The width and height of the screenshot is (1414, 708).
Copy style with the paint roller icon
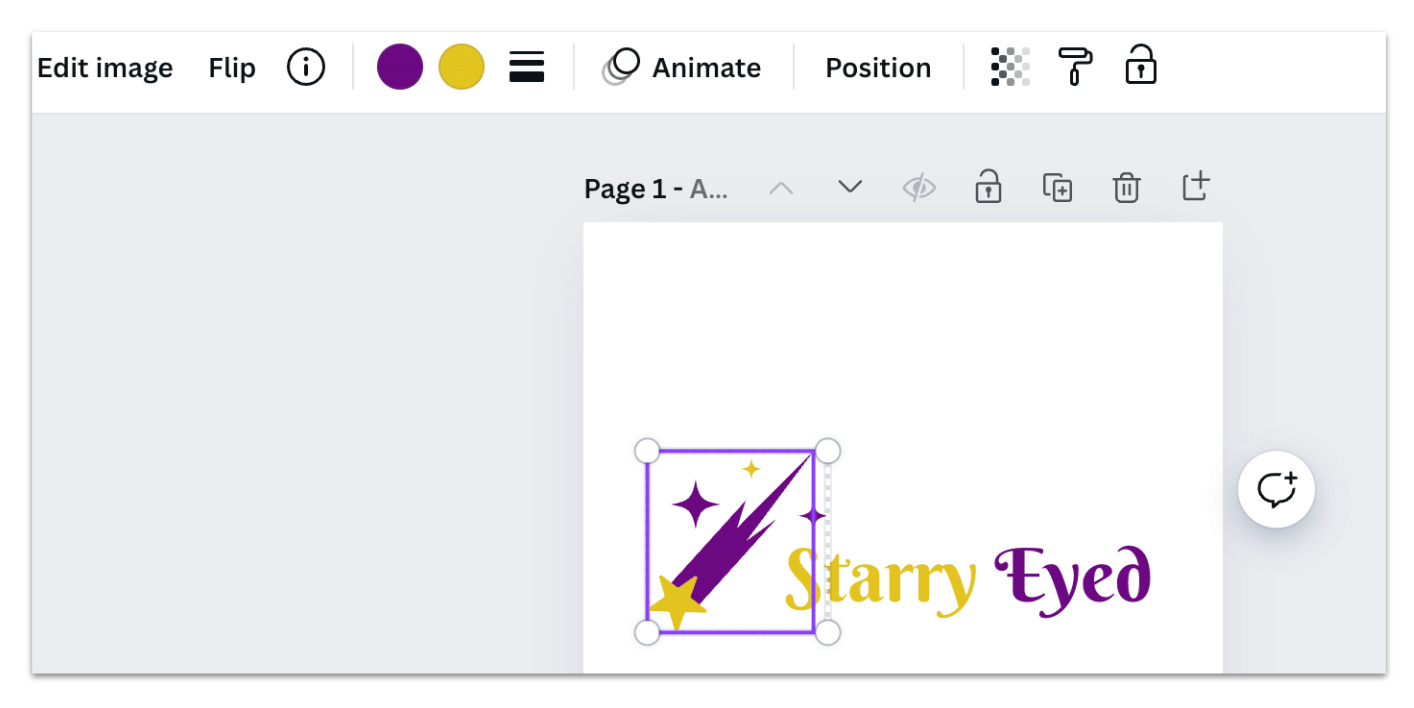click(1075, 66)
